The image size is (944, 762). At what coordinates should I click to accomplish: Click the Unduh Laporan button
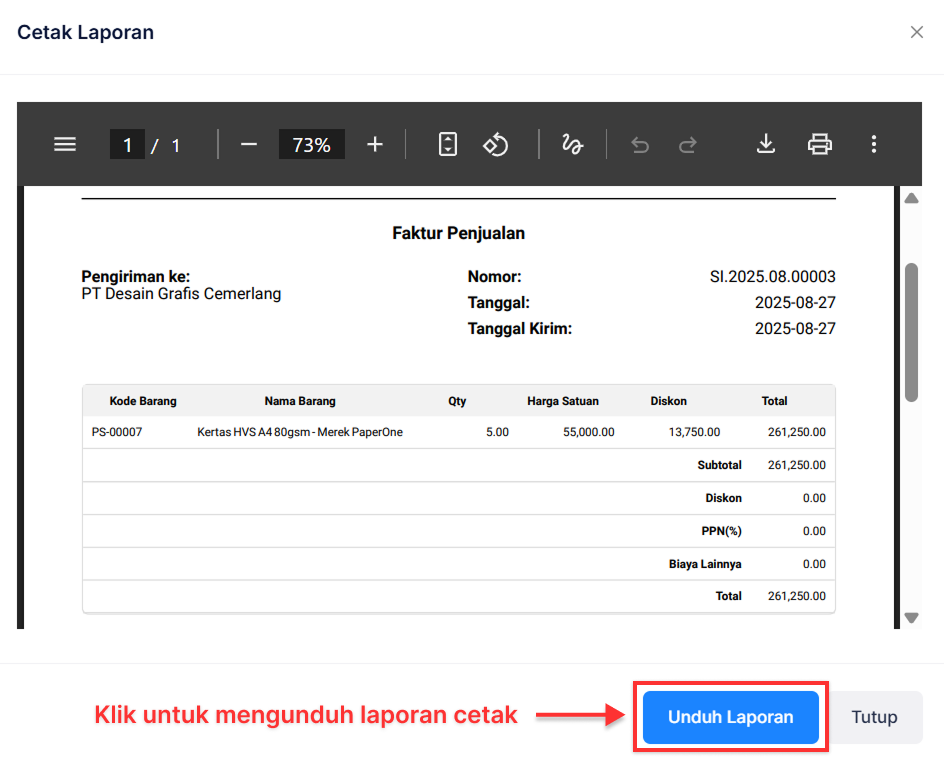tap(730, 717)
